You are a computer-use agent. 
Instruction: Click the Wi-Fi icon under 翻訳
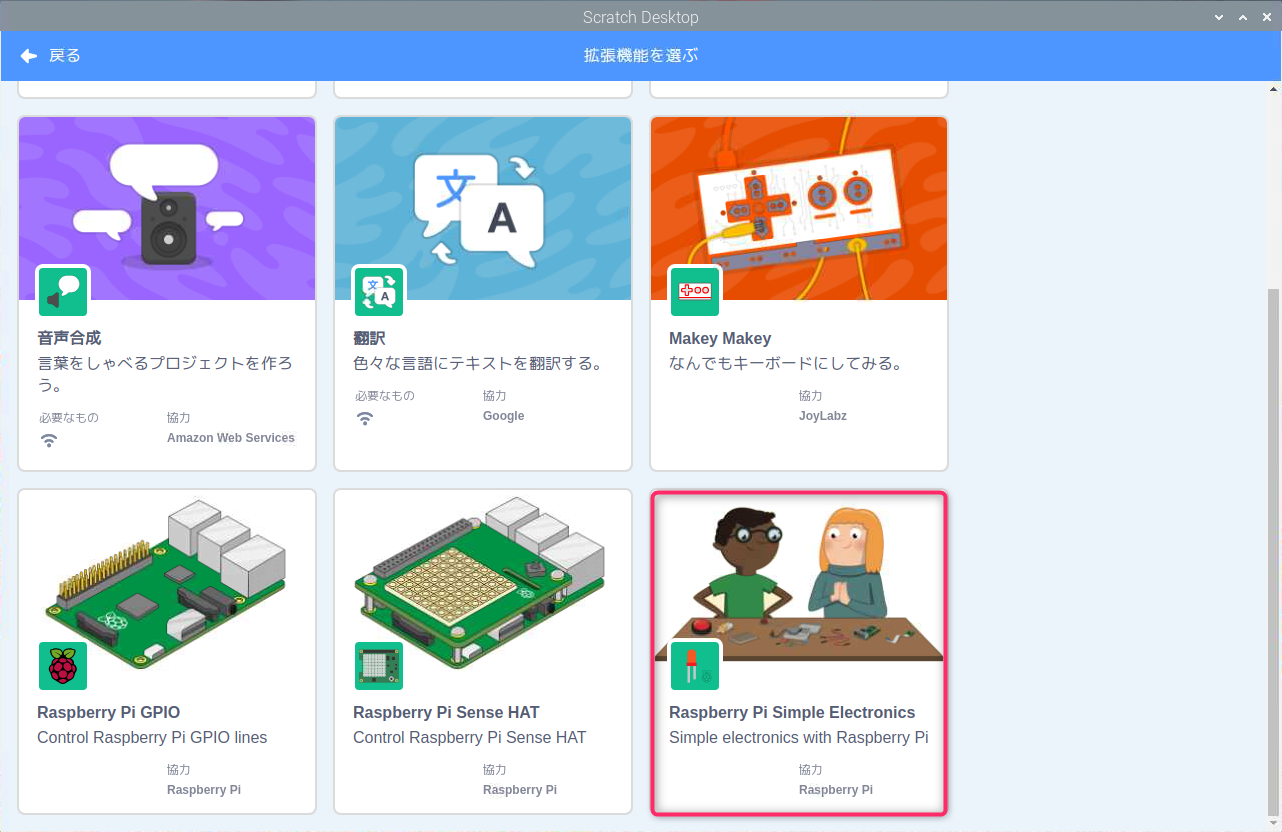(x=365, y=418)
